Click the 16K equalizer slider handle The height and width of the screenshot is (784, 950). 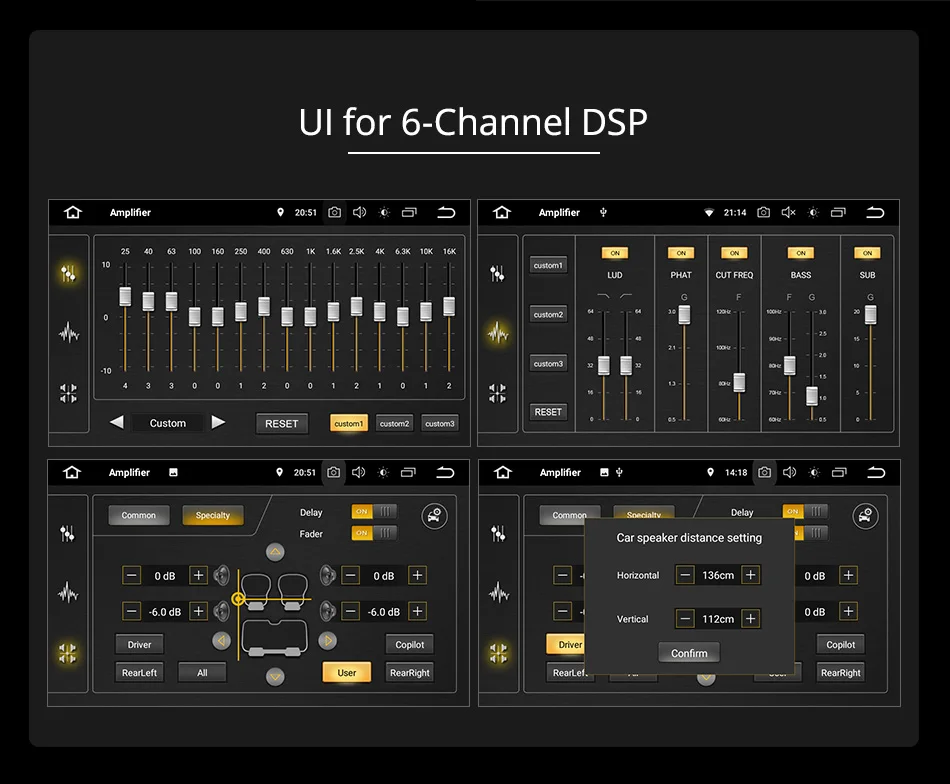449,306
